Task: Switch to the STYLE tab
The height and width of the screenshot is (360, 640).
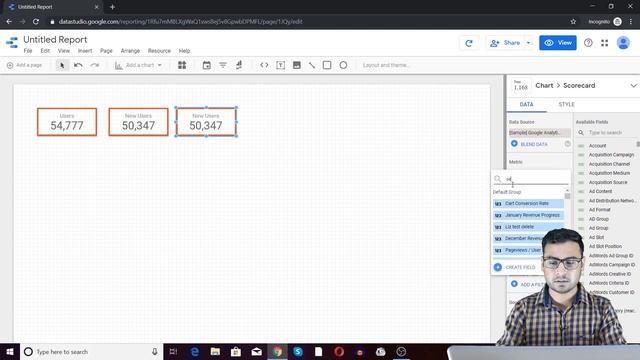Action: pyautogui.click(x=567, y=104)
